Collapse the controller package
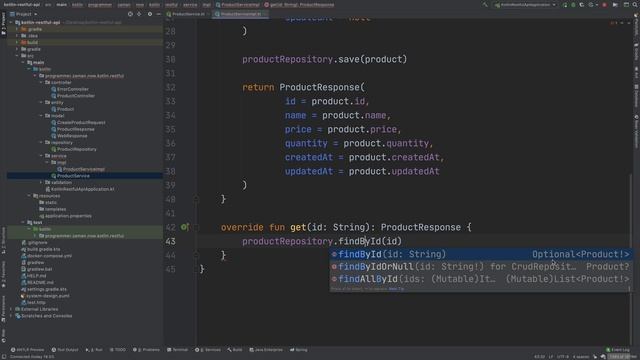 (x=41, y=82)
